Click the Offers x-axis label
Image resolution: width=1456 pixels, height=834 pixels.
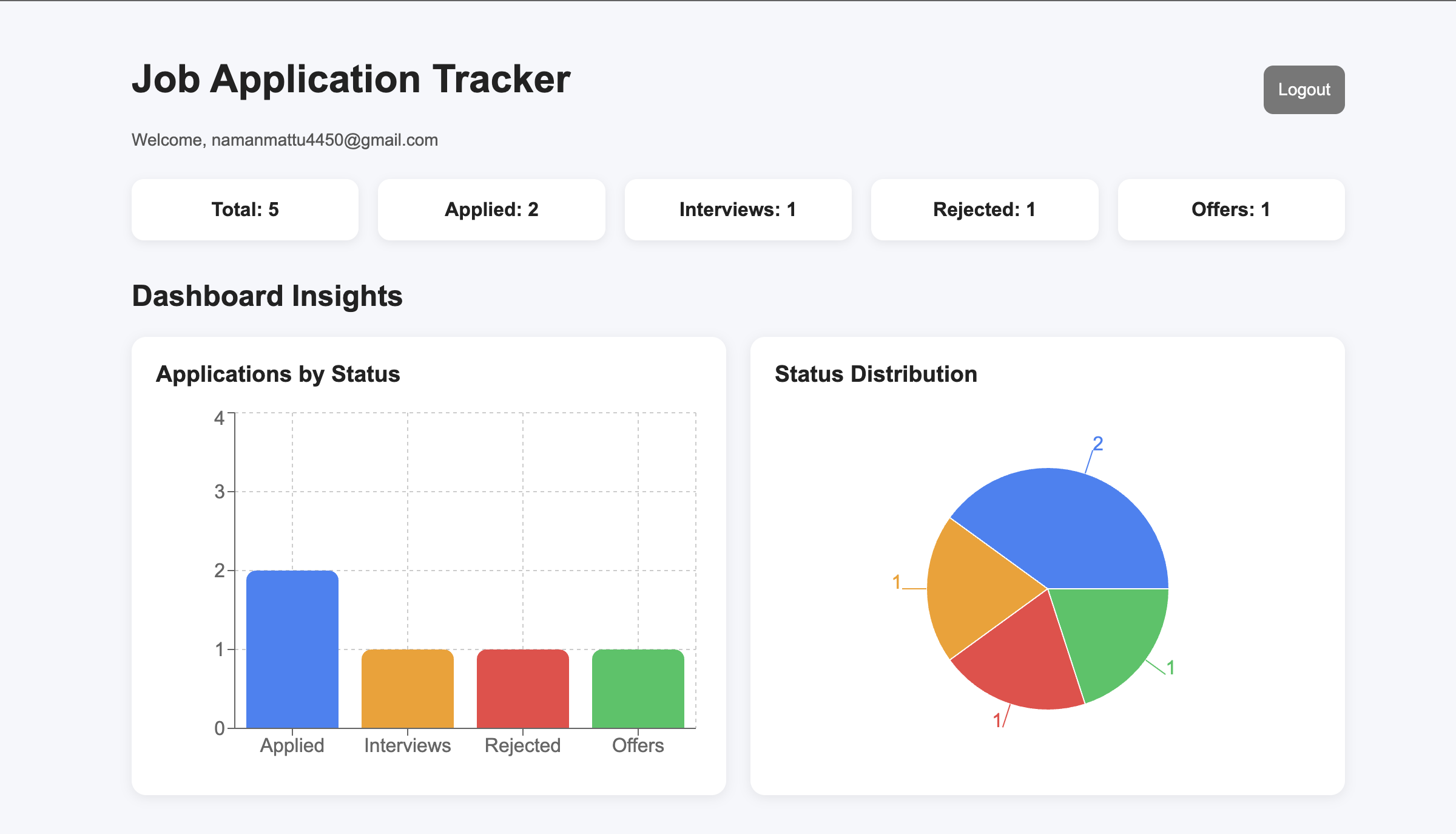click(x=638, y=745)
